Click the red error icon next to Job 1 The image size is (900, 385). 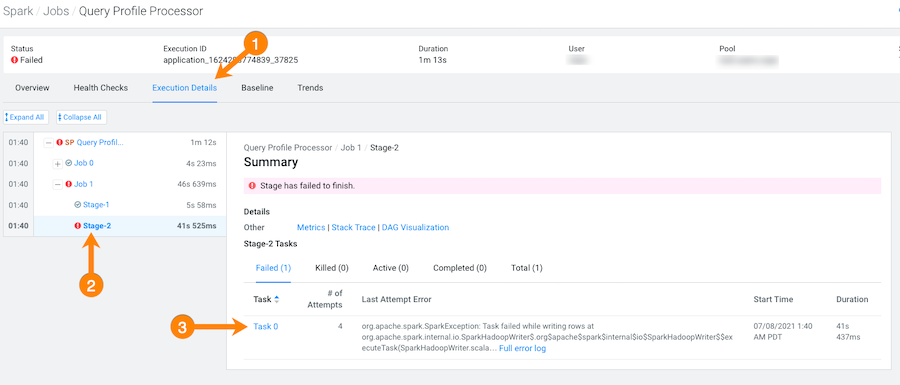69,184
